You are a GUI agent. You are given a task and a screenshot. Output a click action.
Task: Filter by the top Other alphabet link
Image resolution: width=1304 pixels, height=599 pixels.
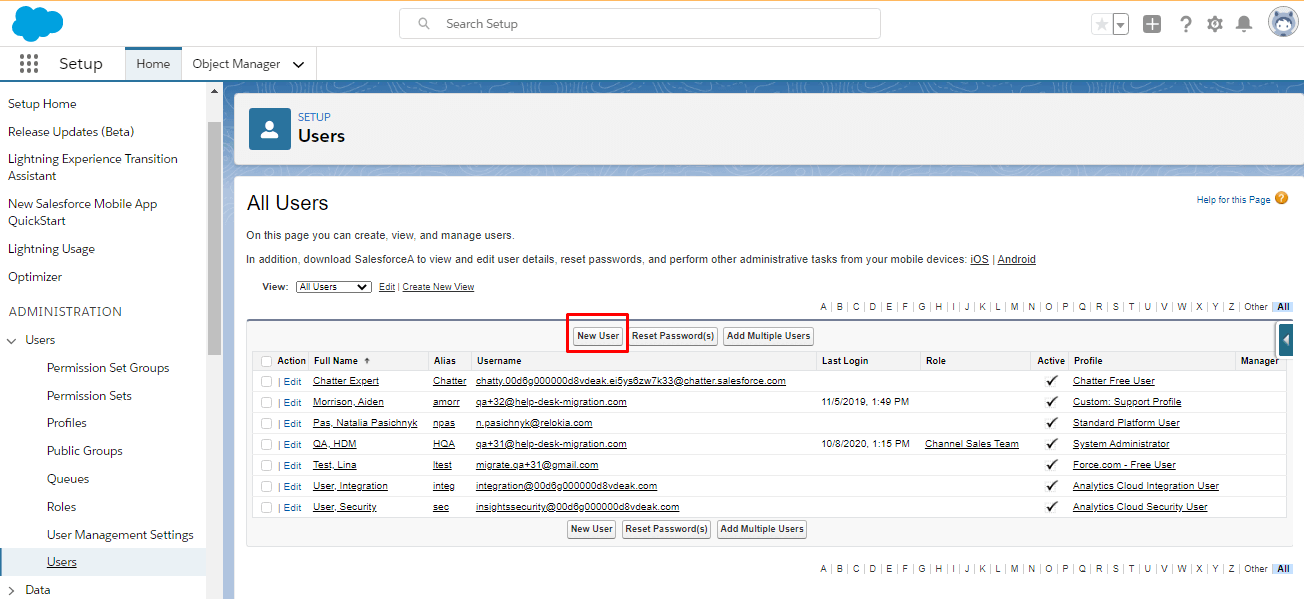click(1256, 307)
